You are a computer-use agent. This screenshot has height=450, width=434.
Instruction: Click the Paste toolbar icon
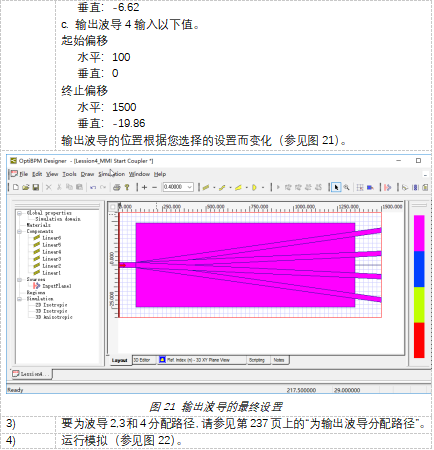tap(79, 187)
